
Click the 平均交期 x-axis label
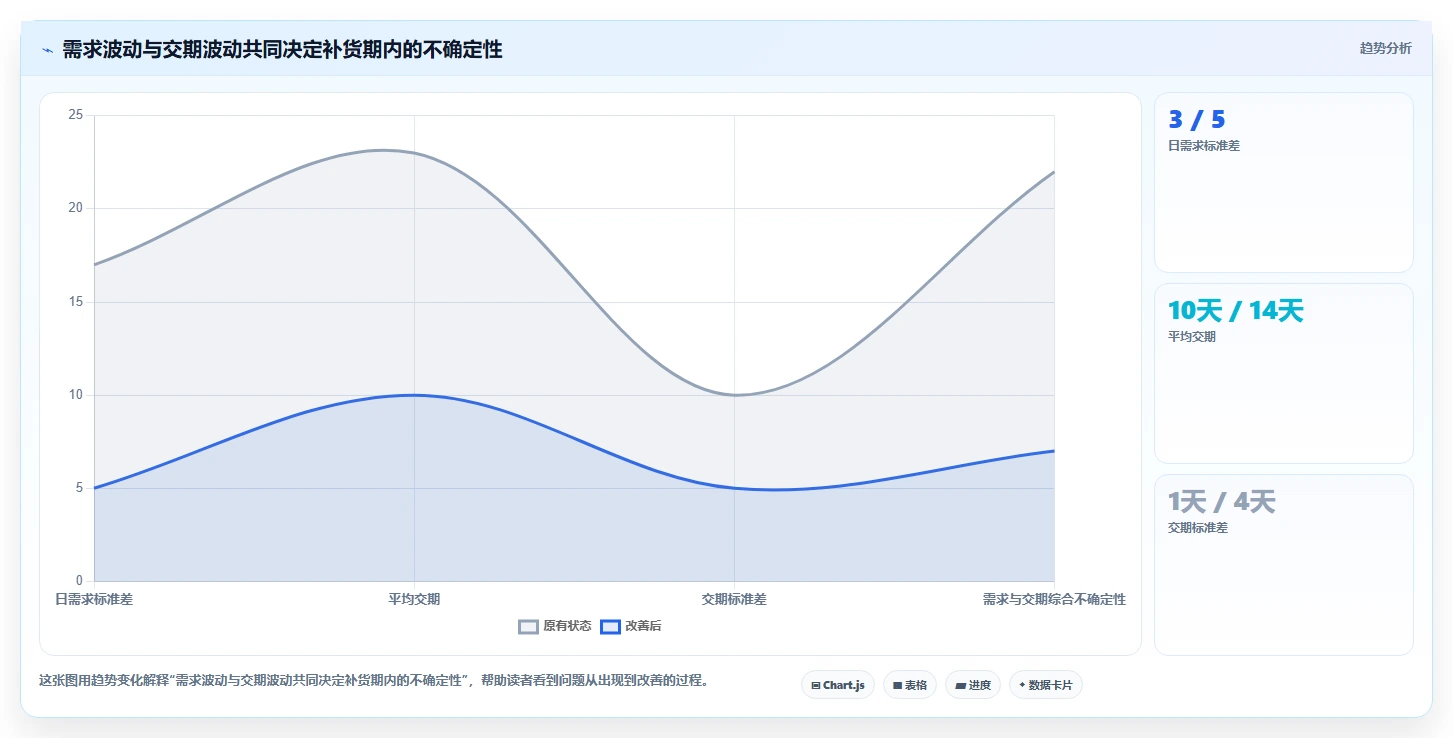coord(414,599)
